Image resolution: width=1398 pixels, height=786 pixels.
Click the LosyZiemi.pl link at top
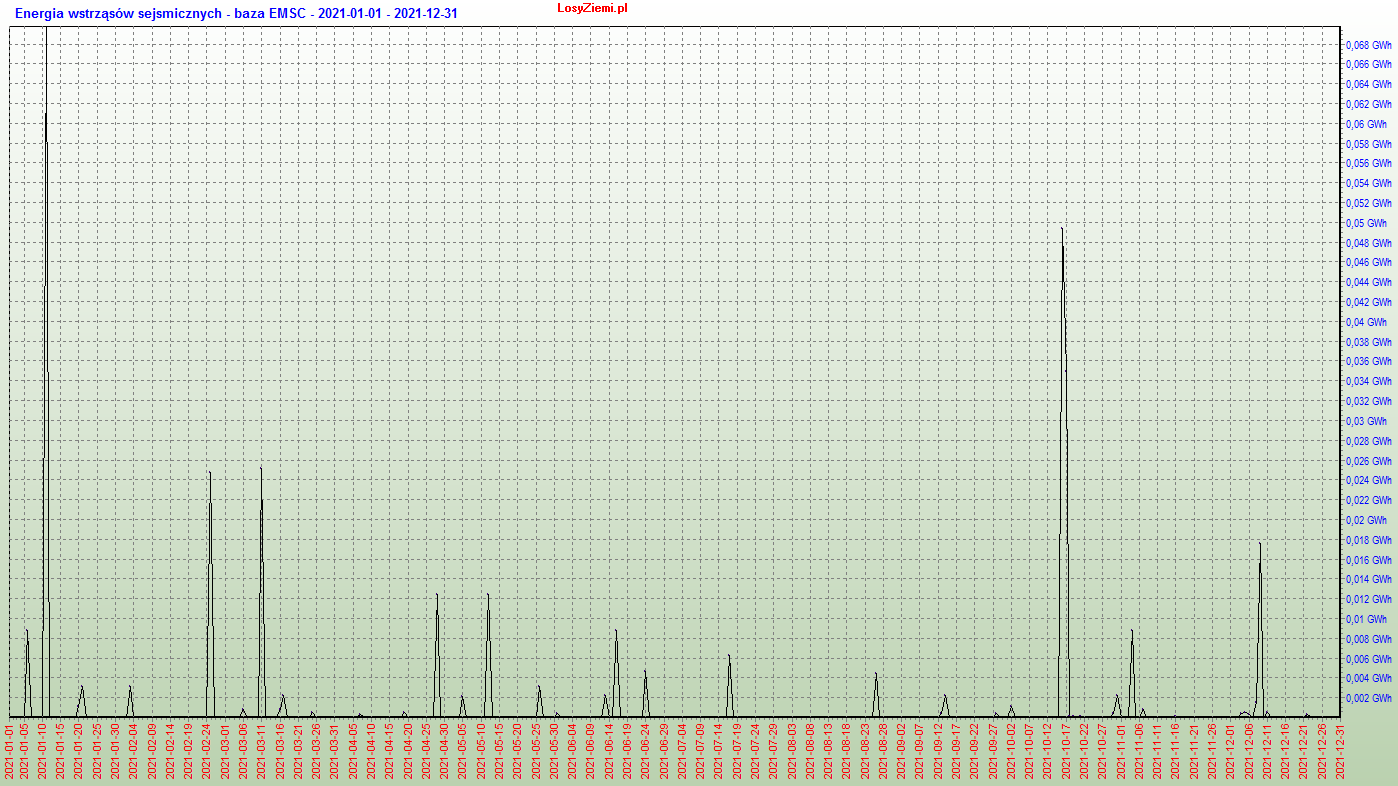[x=592, y=8]
